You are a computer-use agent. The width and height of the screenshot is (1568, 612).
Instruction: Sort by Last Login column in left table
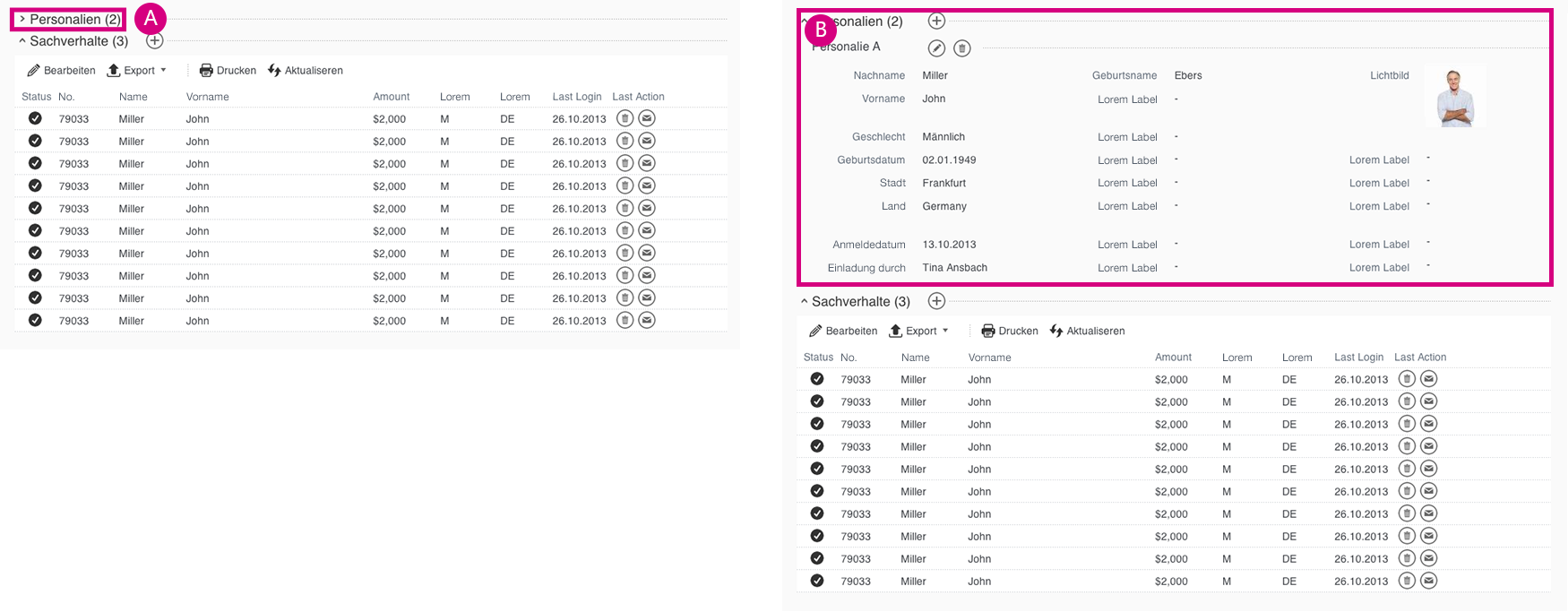(577, 97)
